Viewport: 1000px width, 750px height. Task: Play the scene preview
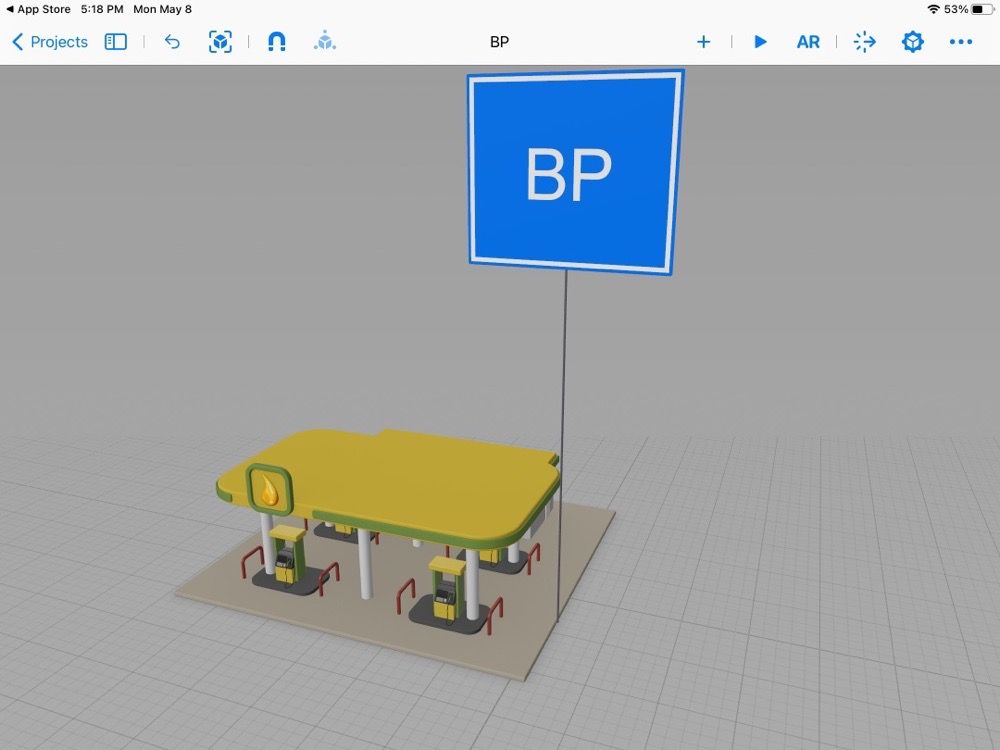pyautogui.click(x=760, y=42)
